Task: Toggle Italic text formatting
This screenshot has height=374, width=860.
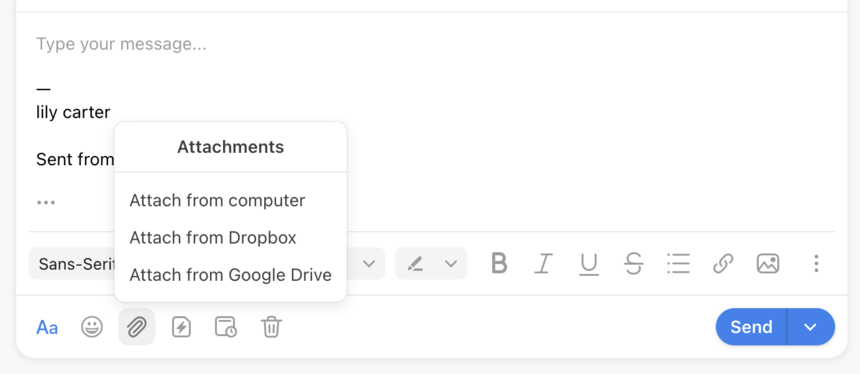Action: click(543, 264)
